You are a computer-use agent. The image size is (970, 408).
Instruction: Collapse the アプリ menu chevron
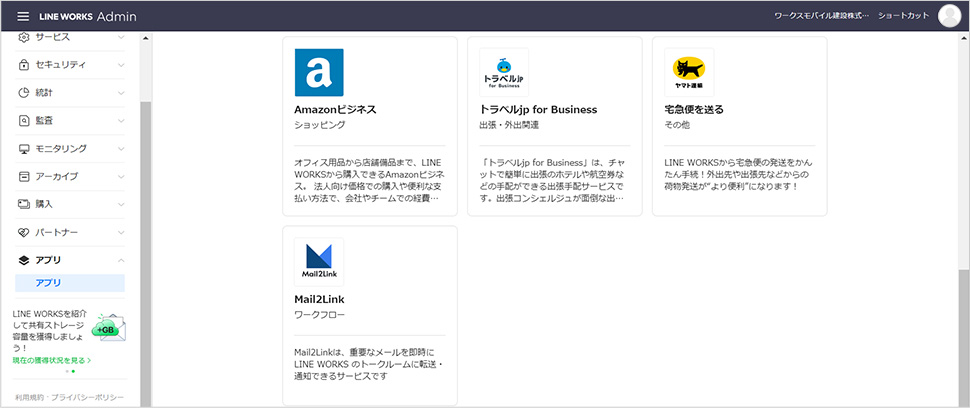(x=121, y=260)
